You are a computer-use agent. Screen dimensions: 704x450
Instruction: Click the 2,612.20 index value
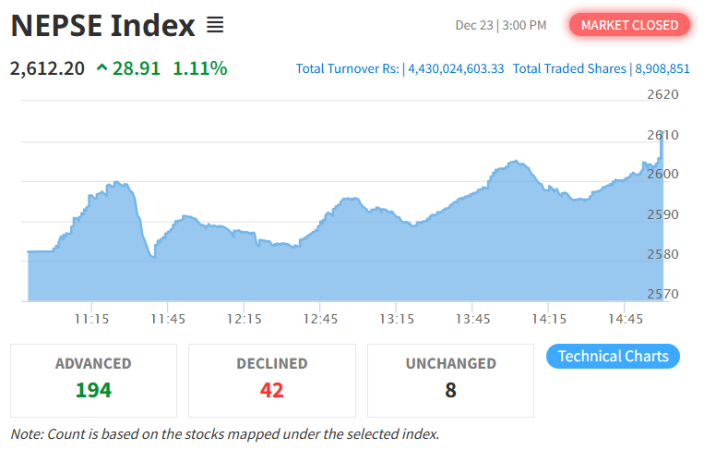pyautogui.click(x=47, y=69)
